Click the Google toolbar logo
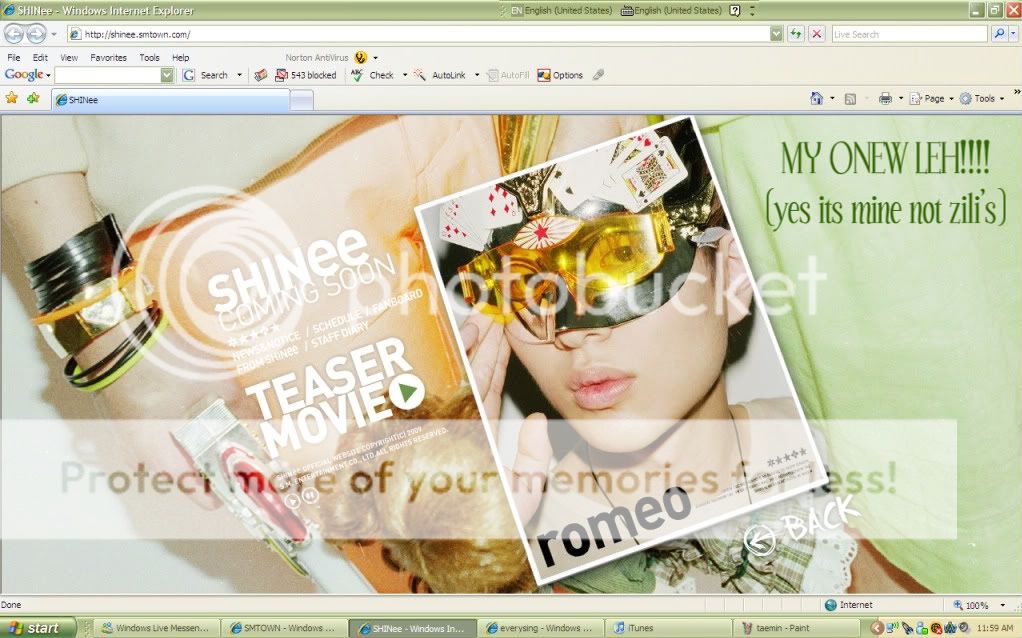 click(x=23, y=75)
